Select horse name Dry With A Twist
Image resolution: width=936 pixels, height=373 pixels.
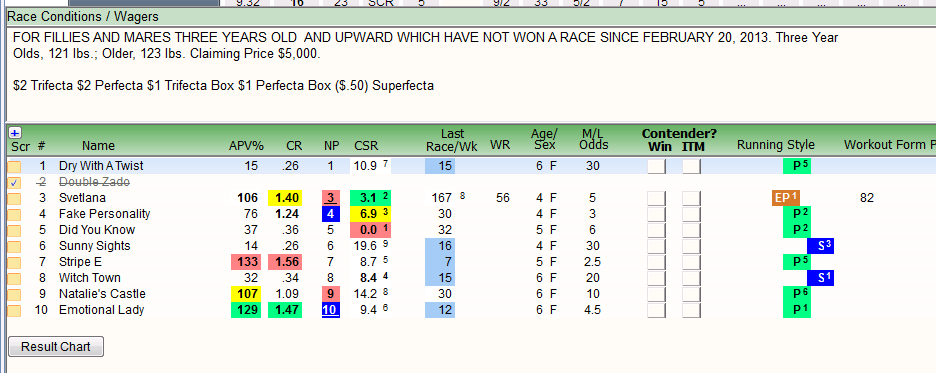click(101, 166)
